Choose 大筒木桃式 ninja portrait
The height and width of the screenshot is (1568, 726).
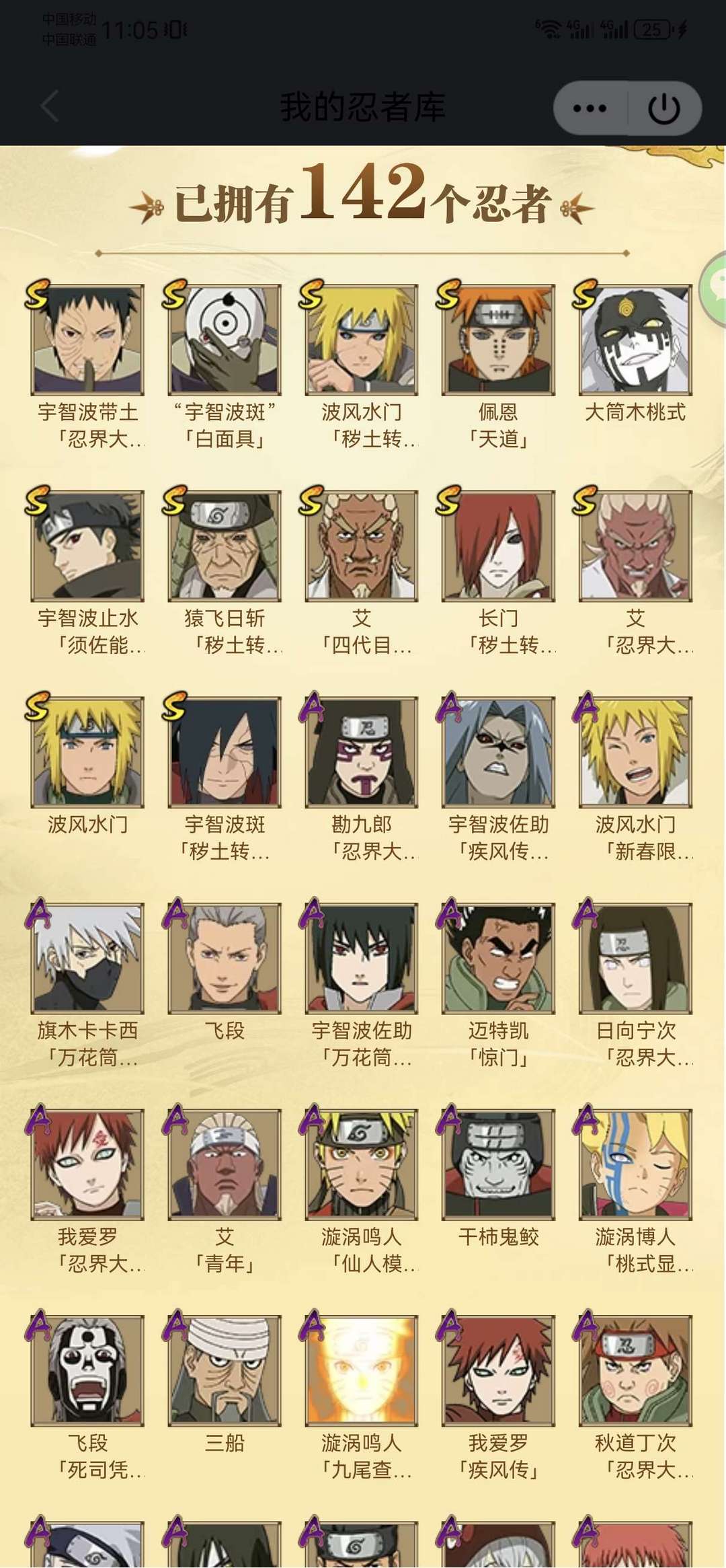635,340
